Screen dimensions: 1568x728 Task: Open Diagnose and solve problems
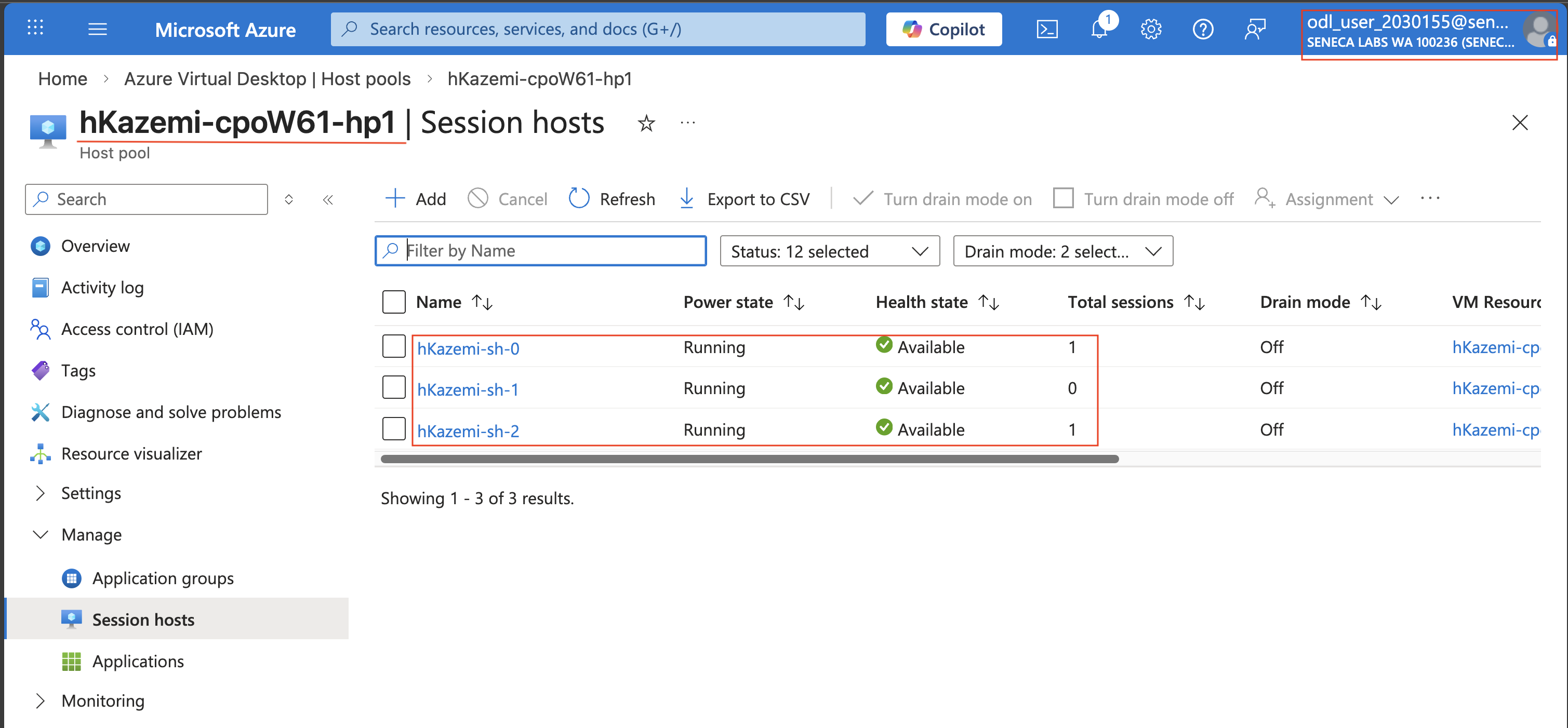click(171, 412)
